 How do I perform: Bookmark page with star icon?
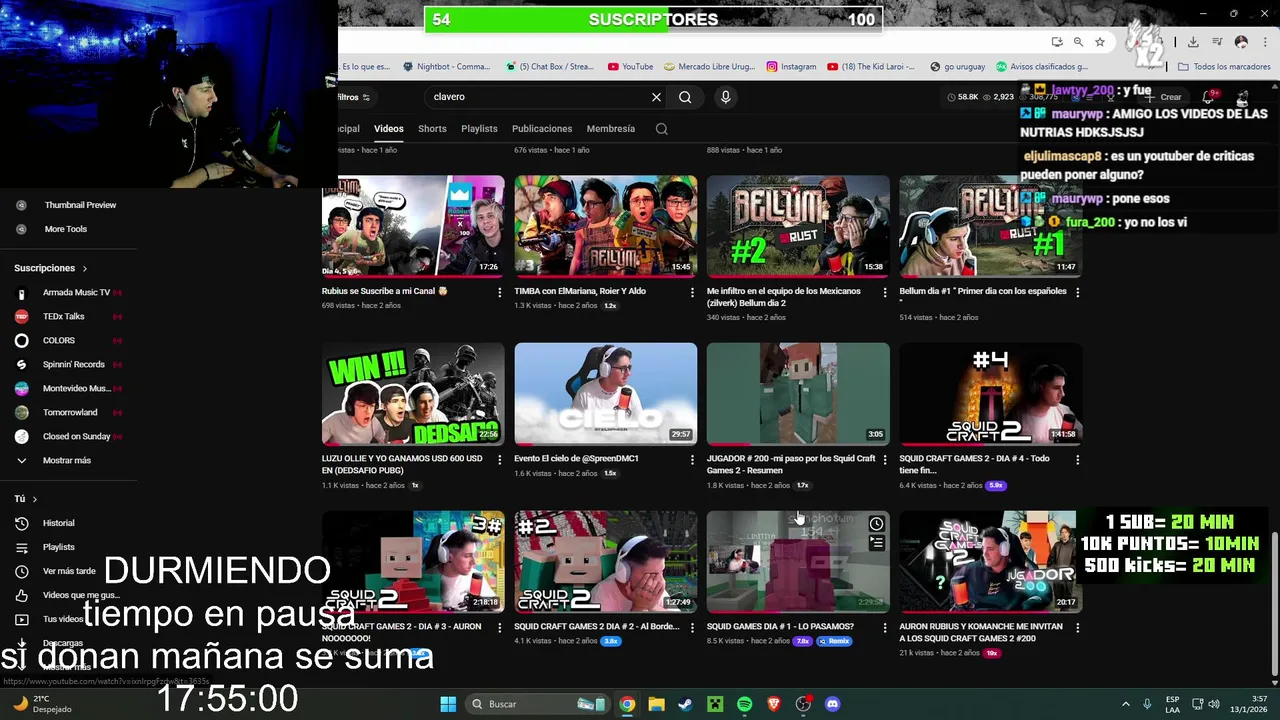[x=1100, y=42]
